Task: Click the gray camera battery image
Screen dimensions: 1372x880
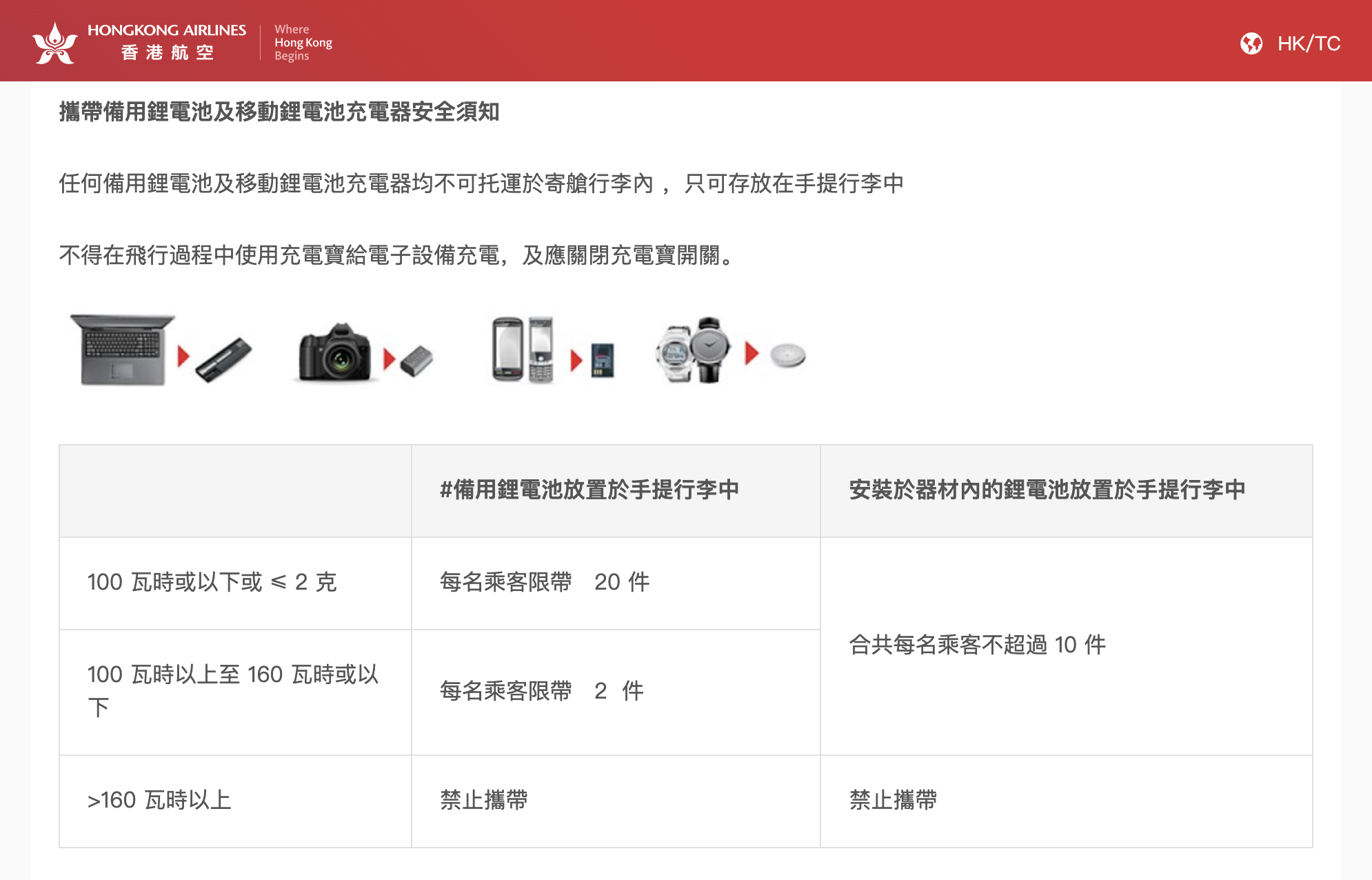Action: (x=416, y=361)
